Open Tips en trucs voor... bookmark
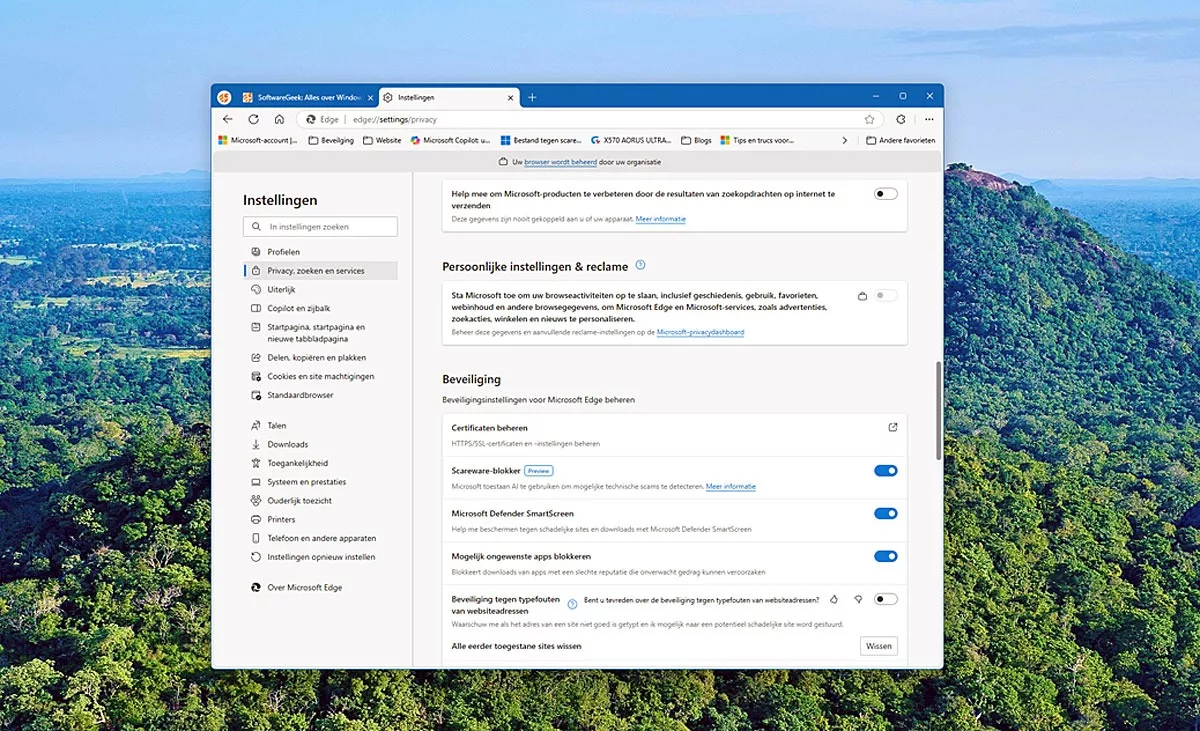 757,140
